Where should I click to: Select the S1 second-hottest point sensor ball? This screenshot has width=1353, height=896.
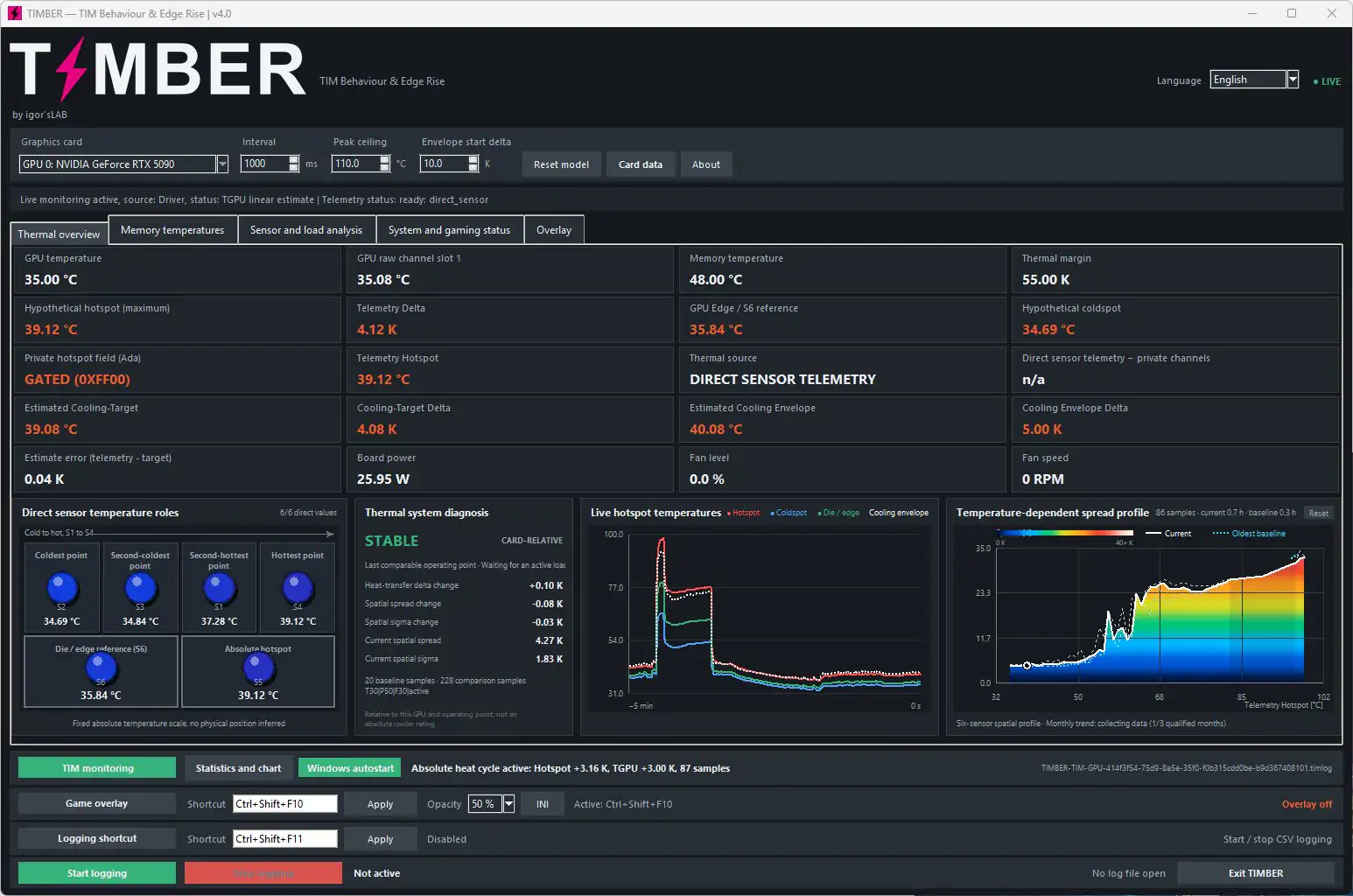[219, 589]
